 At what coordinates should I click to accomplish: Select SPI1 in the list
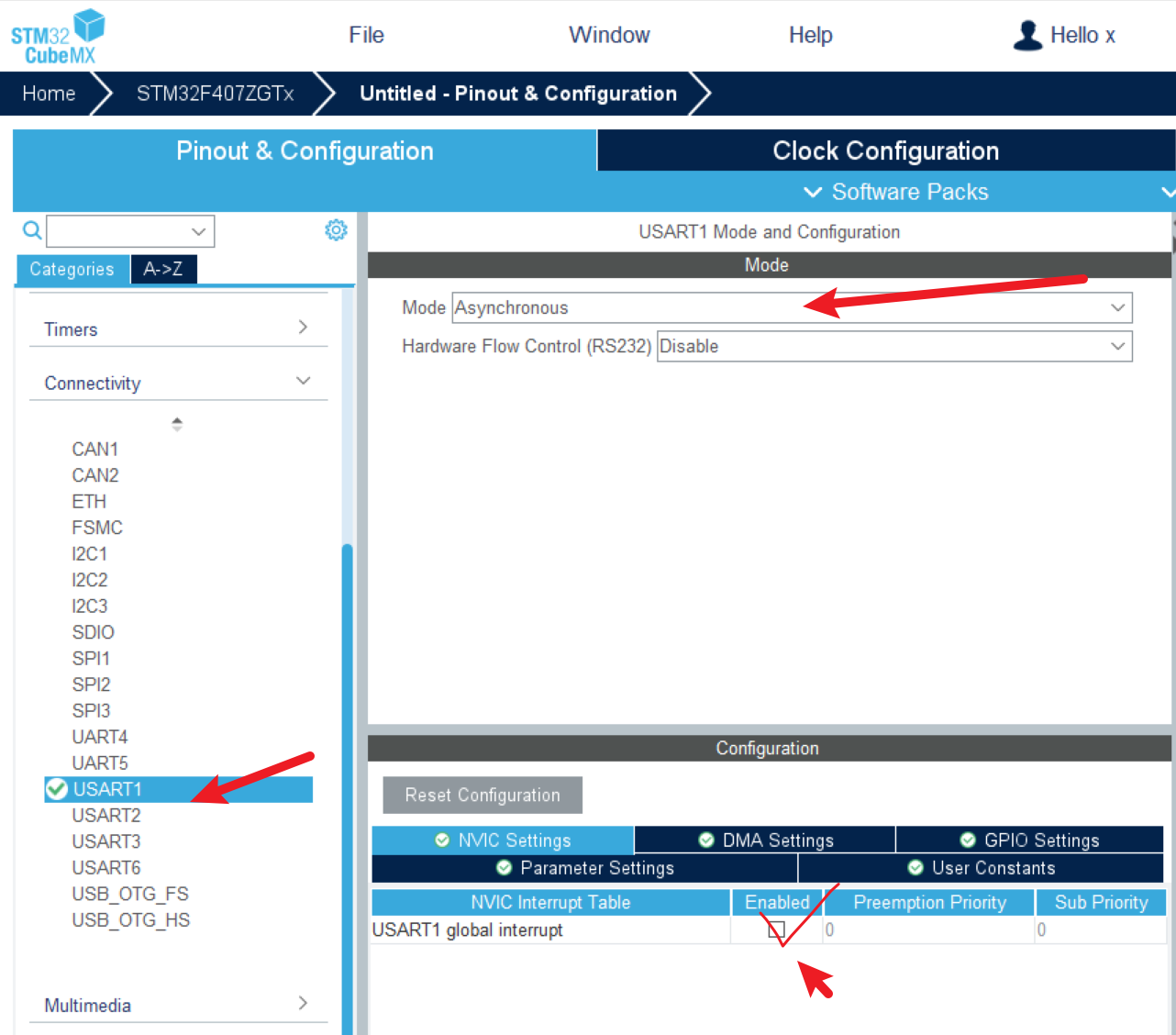(91, 658)
